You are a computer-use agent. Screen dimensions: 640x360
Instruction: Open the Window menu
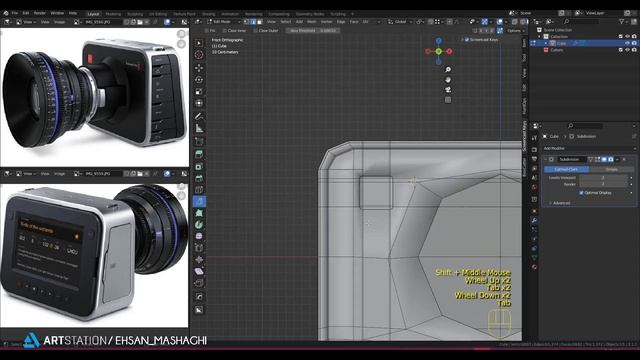click(x=57, y=13)
